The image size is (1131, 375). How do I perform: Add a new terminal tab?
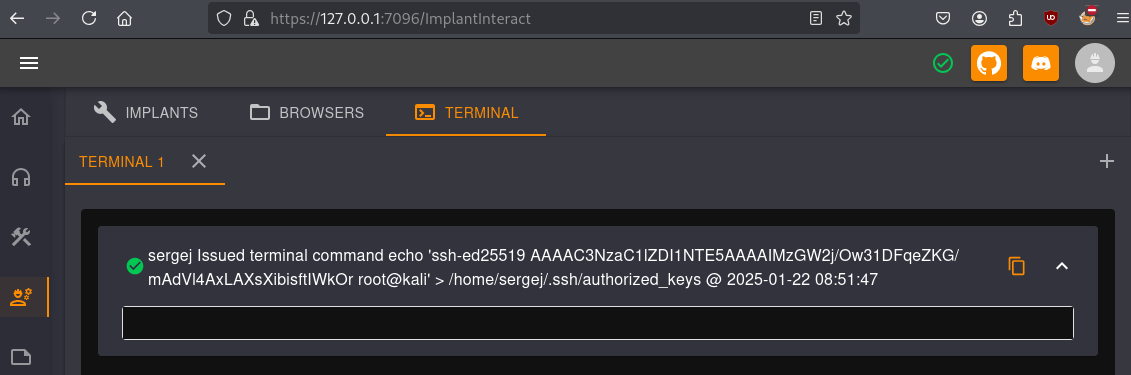(x=1106, y=162)
